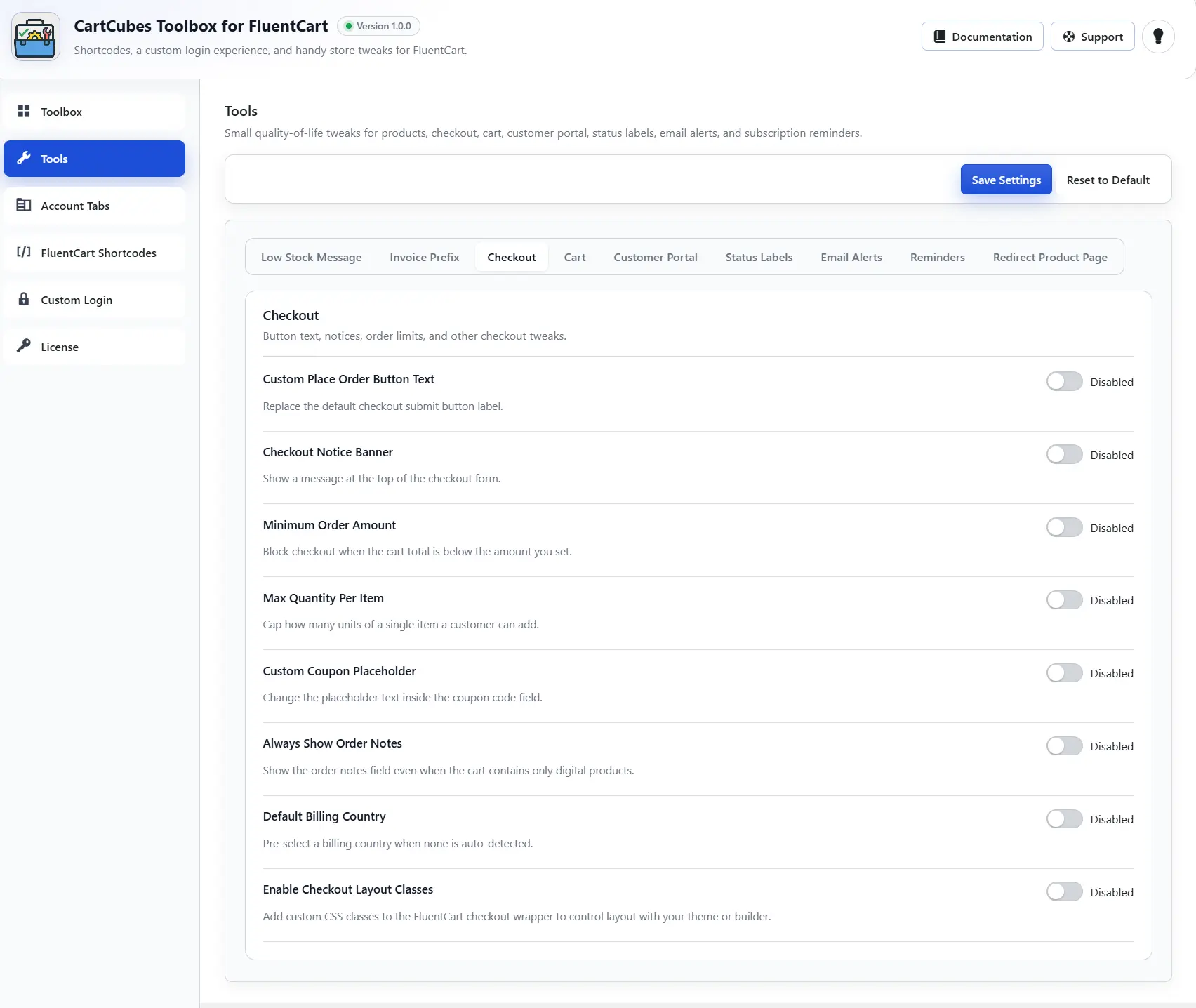
Task: Click the Save Settings button
Action: [1006, 180]
